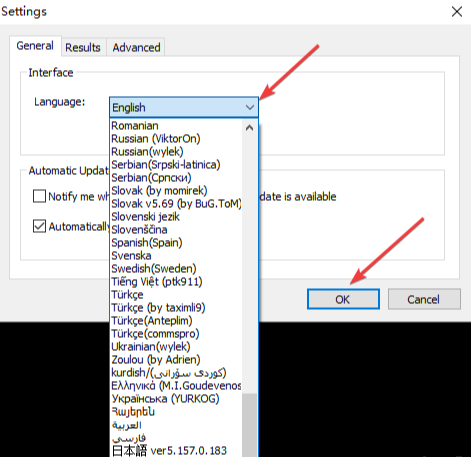The width and height of the screenshot is (471, 457).
Task: Switch to the Advanced tab
Action: [x=136, y=47]
